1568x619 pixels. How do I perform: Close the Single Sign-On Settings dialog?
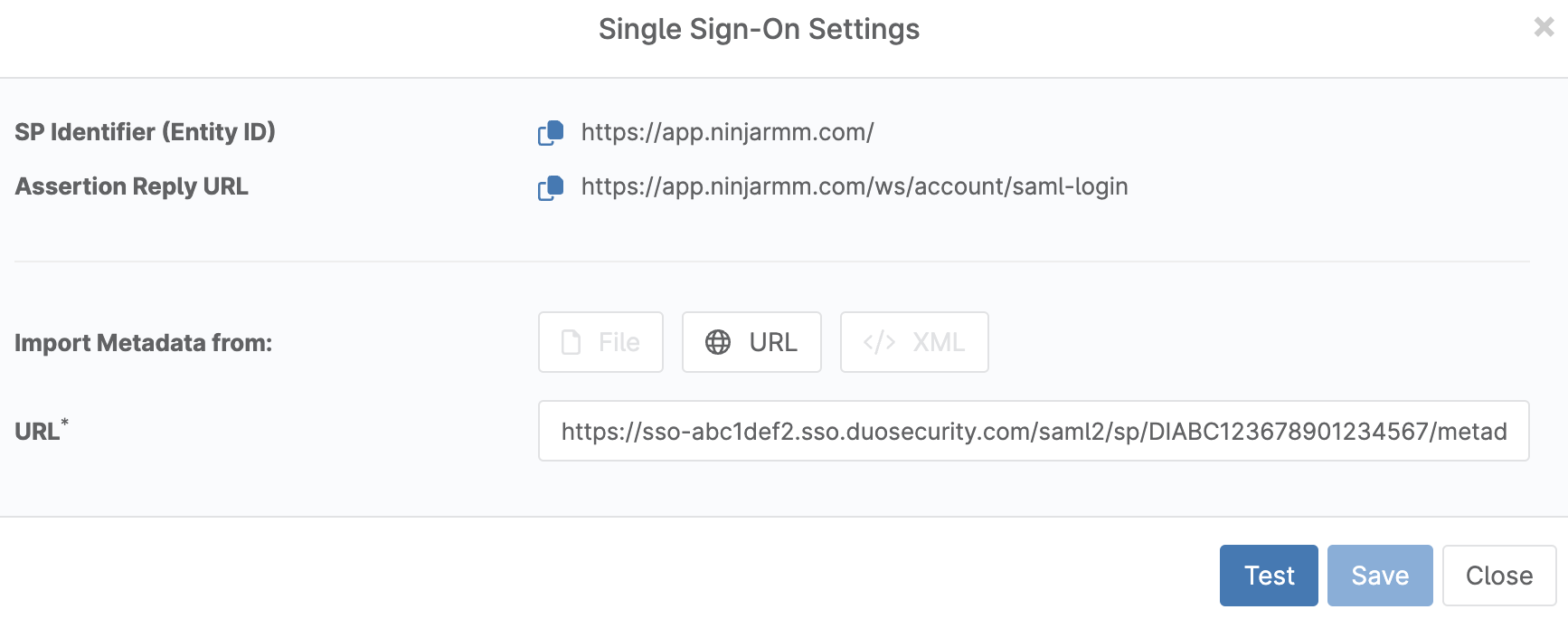click(1498, 575)
